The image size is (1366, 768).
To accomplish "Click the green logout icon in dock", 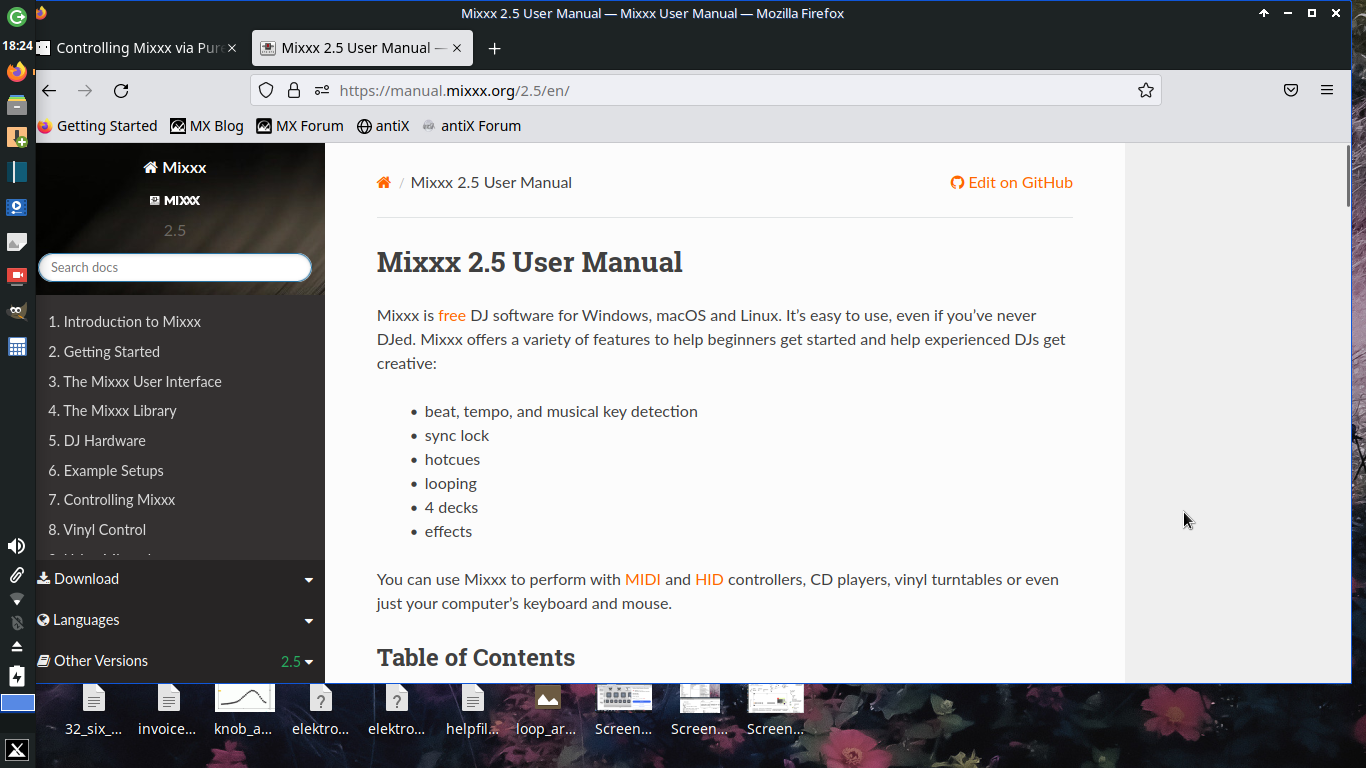I will (17, 17).
